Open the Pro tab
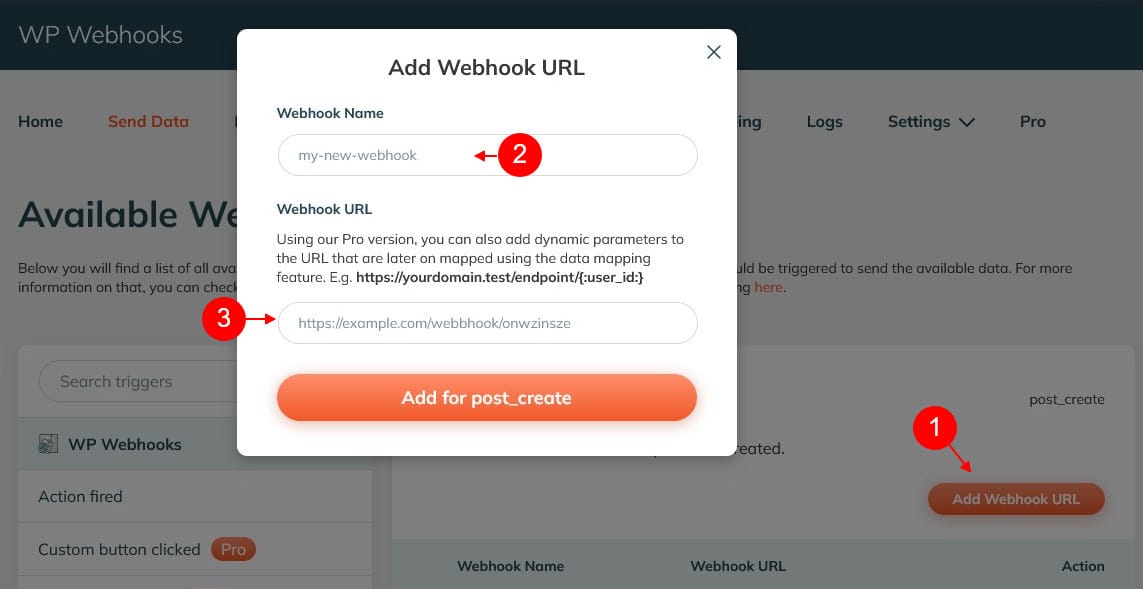1143x589 pixels. 1032,122
